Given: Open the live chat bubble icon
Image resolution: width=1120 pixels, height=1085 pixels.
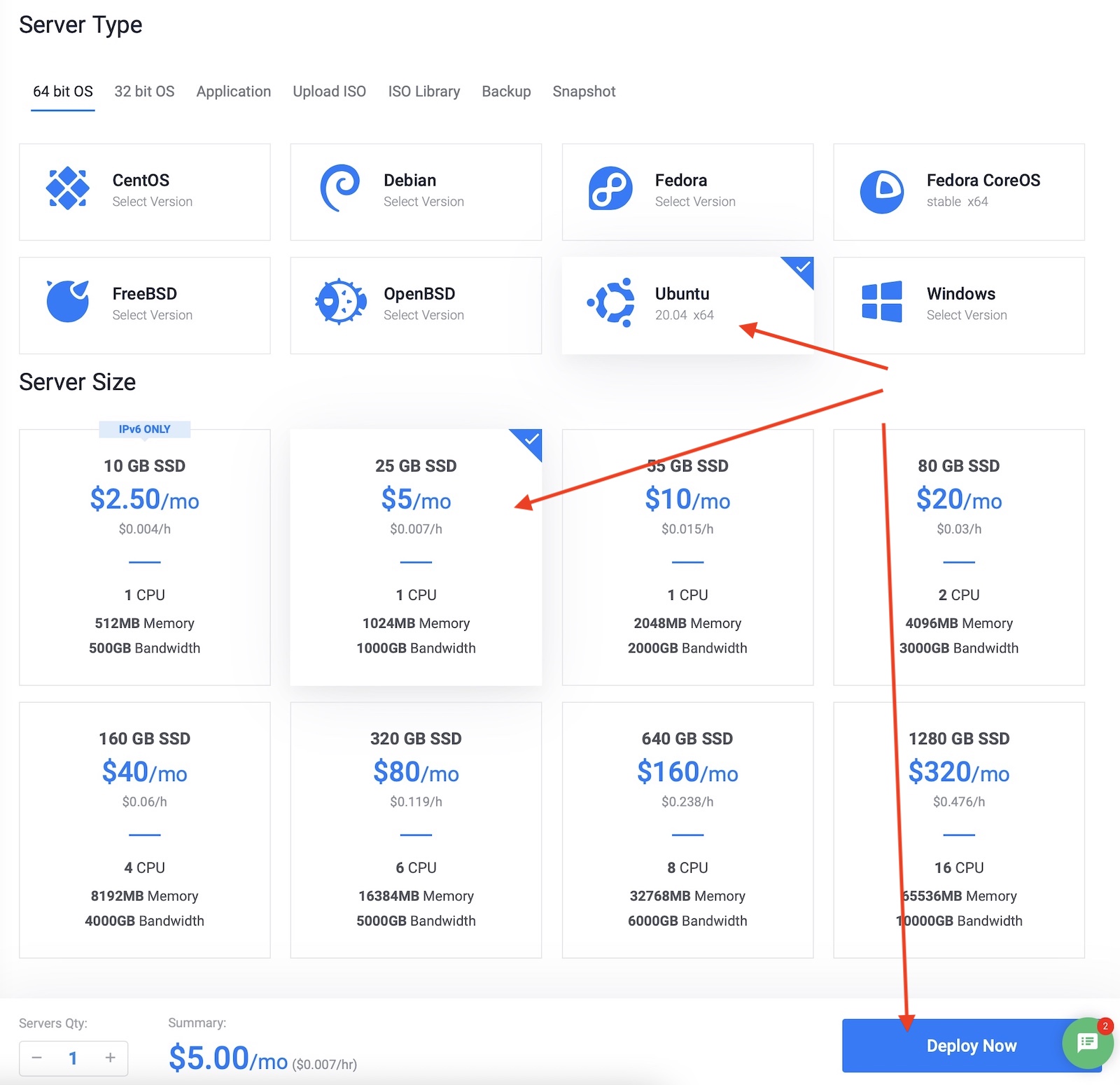Looking at the screenshot, I should point(1087,1043).
